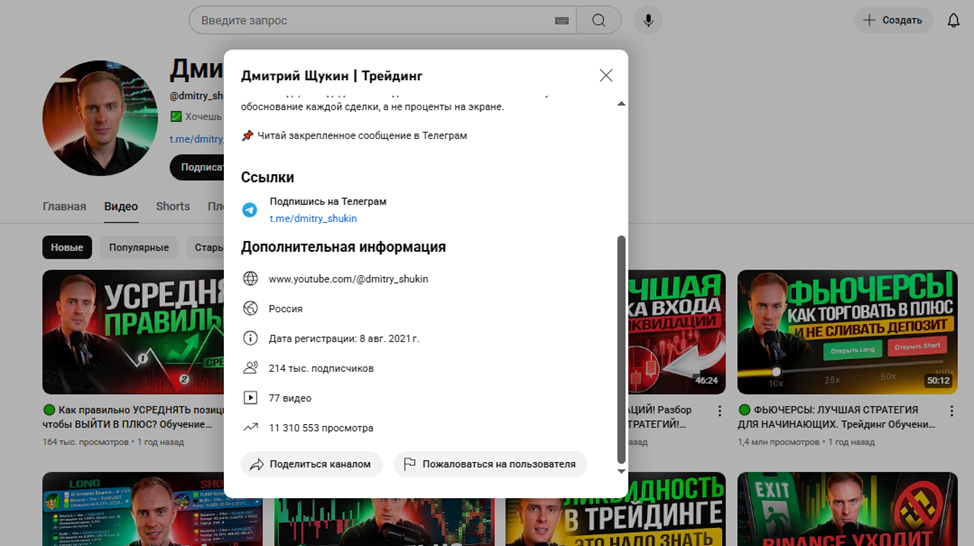Screen dimensions: 974x546
Task: Close the channel info dialog
Action: tap(606, 76)
